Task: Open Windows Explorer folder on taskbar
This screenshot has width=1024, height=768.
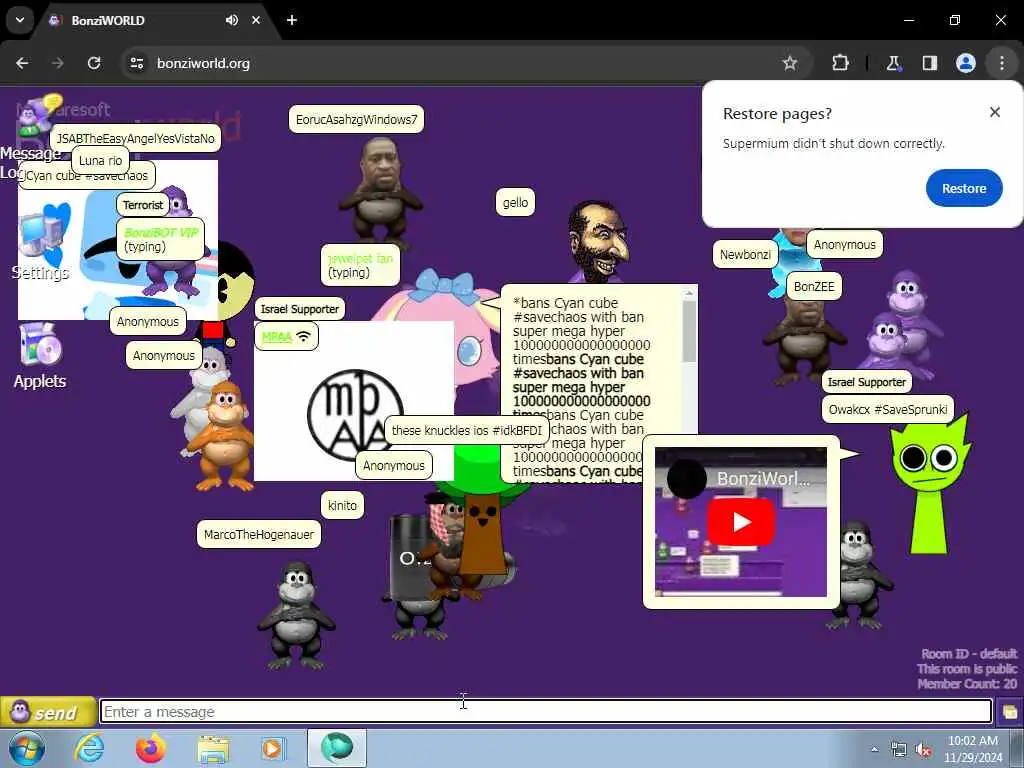Action: pos(213,749)
